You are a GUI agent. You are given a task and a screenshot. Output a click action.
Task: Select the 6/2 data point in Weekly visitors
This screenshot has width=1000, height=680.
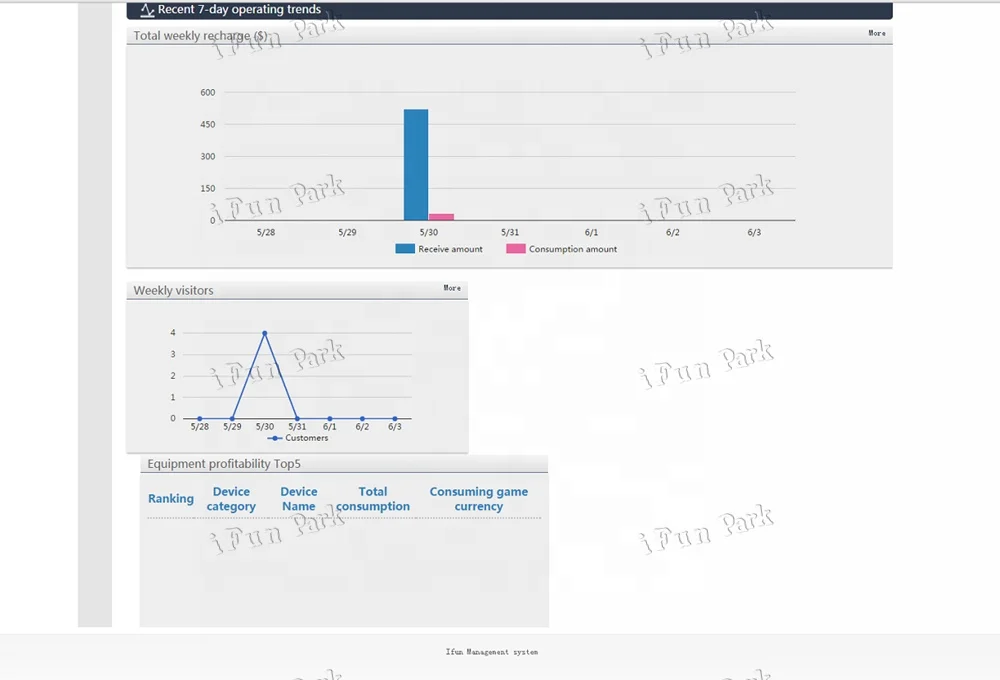362,419
